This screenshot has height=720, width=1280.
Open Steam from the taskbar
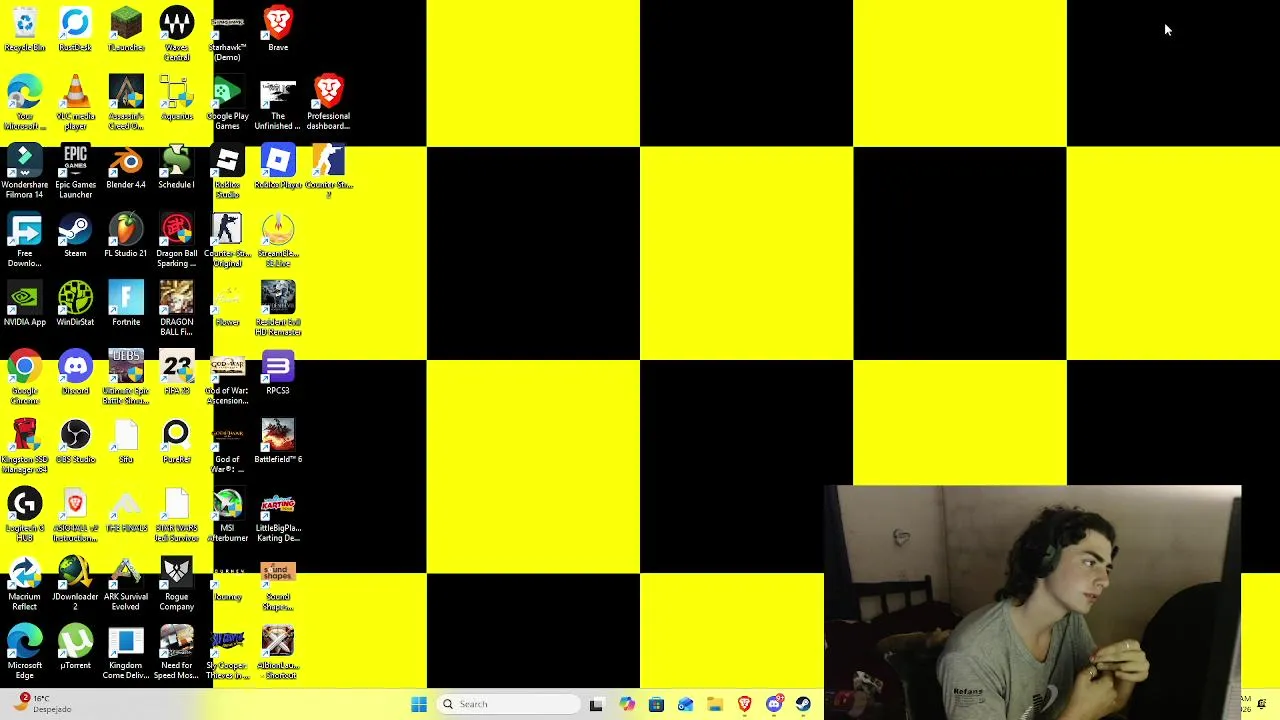tap(803, 704)
